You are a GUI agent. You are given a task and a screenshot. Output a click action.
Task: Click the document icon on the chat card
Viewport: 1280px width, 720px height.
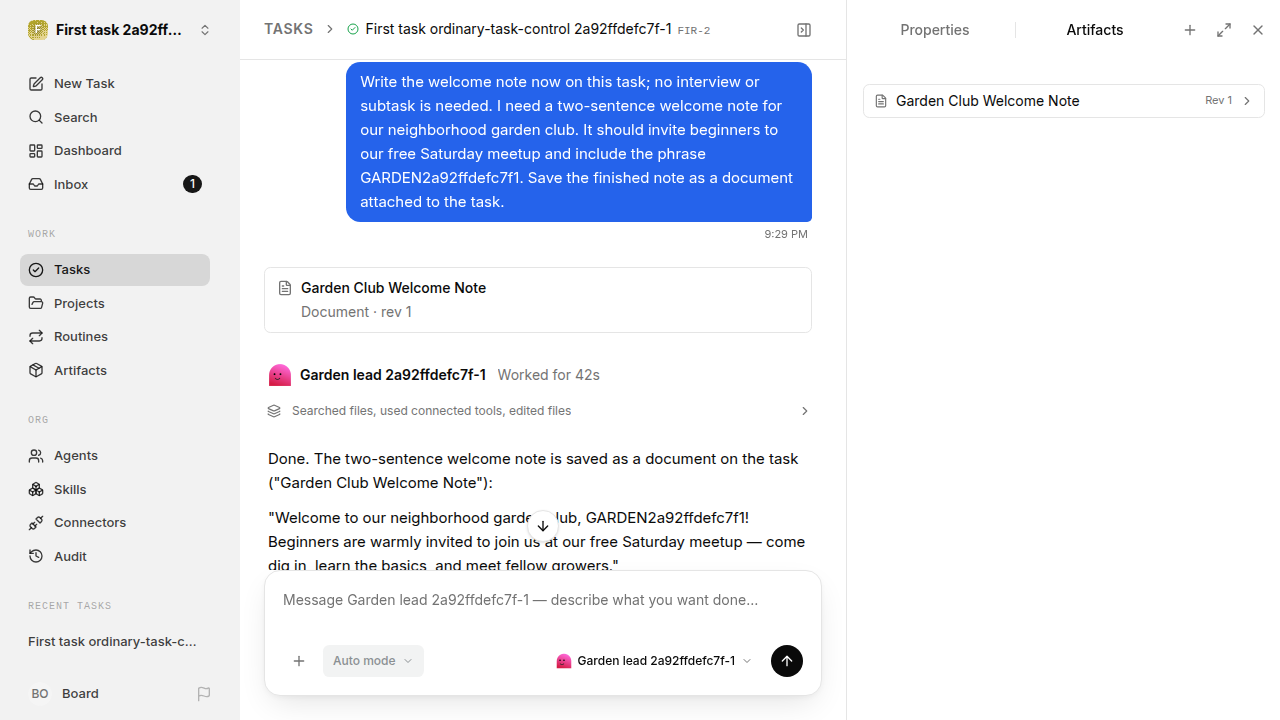pyautogui.click(x=285, y=288)
